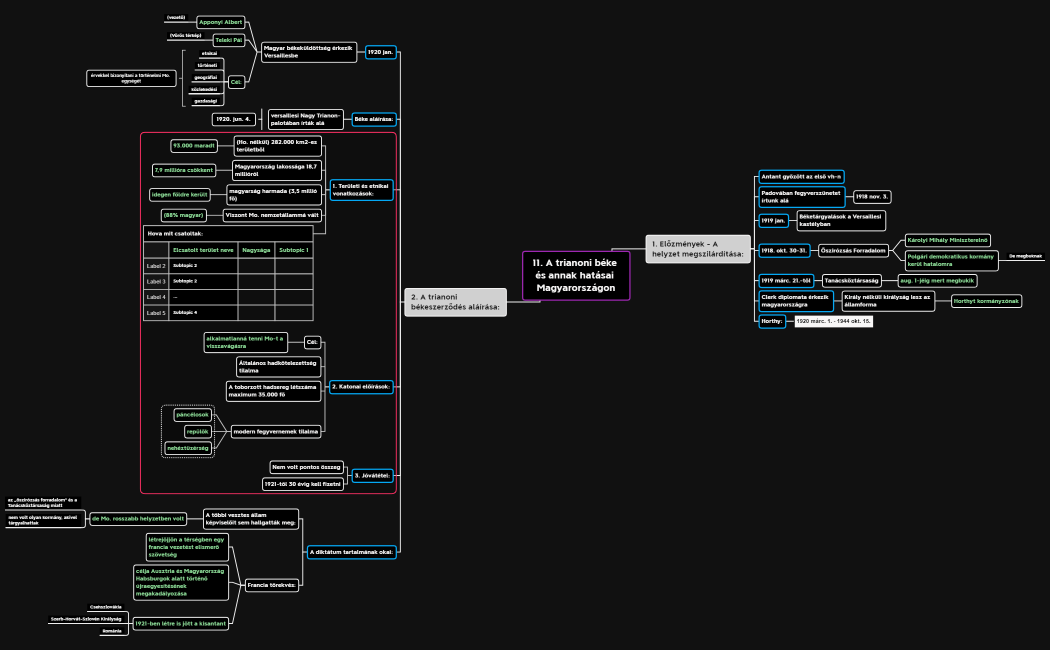Select the 'Label 4' table row label
Image resolution: width=1050 pixels, height=650 pixels.
click(x=156, y=297)
